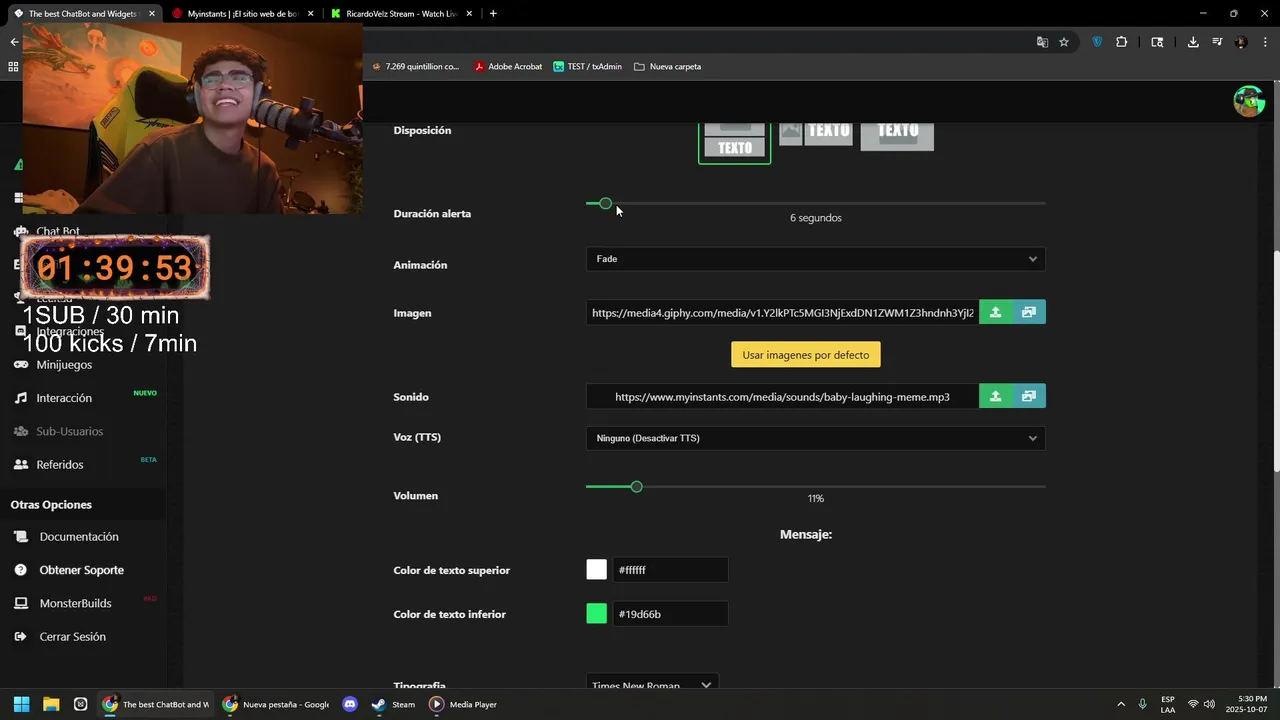The height and width of the screenshot is (720, 1280).
Task: Open Media Player from the taskbar
Action: click(x=463, y=704)
